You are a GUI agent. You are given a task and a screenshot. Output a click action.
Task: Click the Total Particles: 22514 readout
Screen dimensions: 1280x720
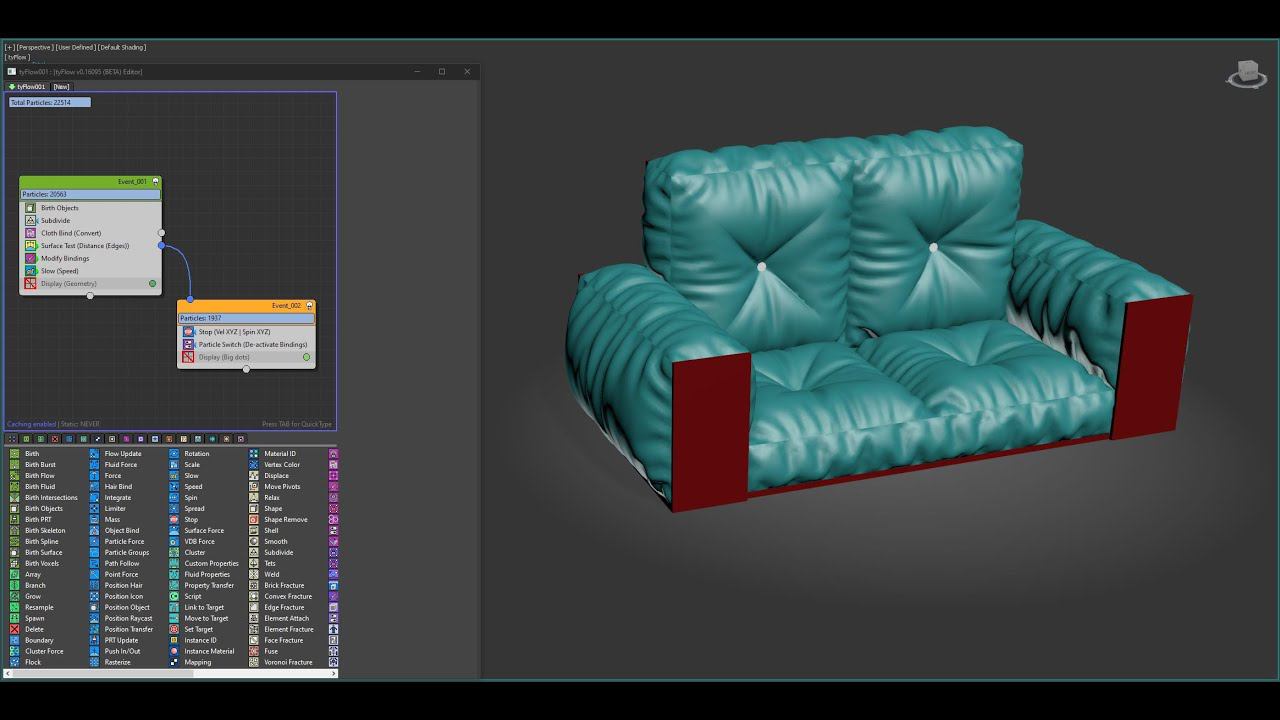[x=50, y=103]
